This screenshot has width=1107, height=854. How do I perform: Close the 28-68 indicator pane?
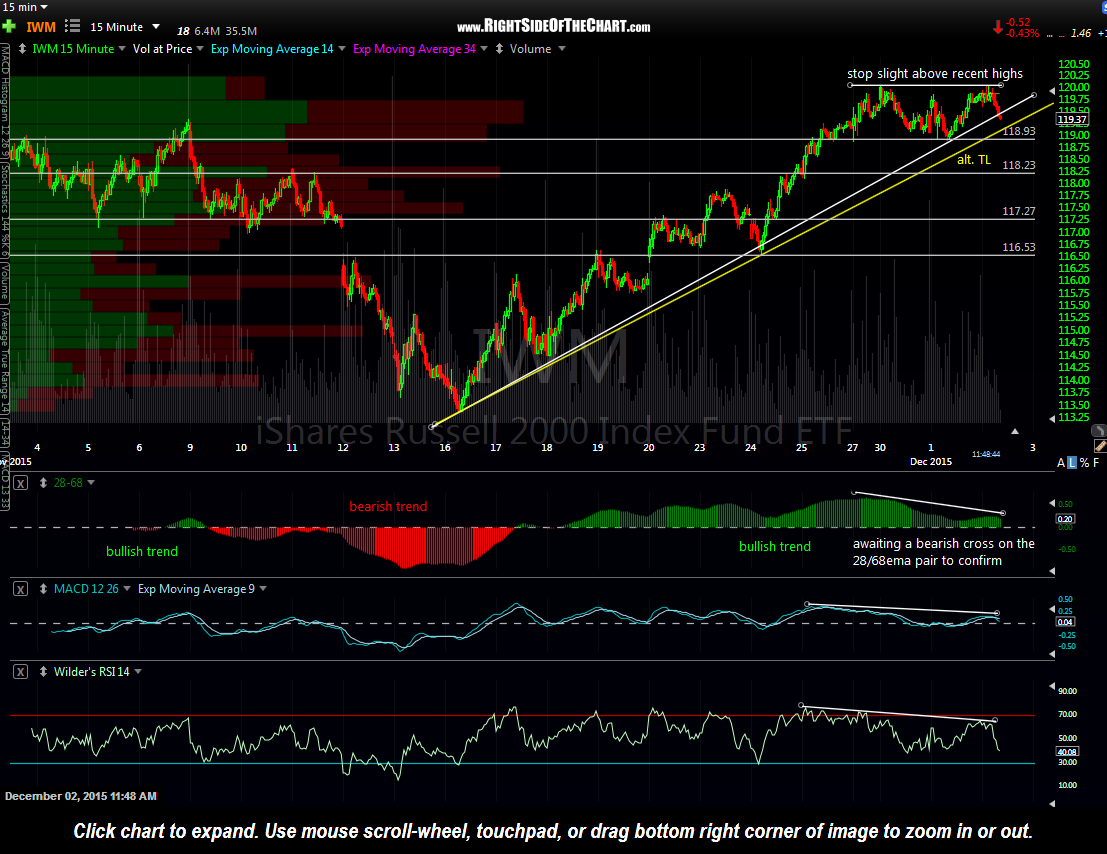(20, 483)
